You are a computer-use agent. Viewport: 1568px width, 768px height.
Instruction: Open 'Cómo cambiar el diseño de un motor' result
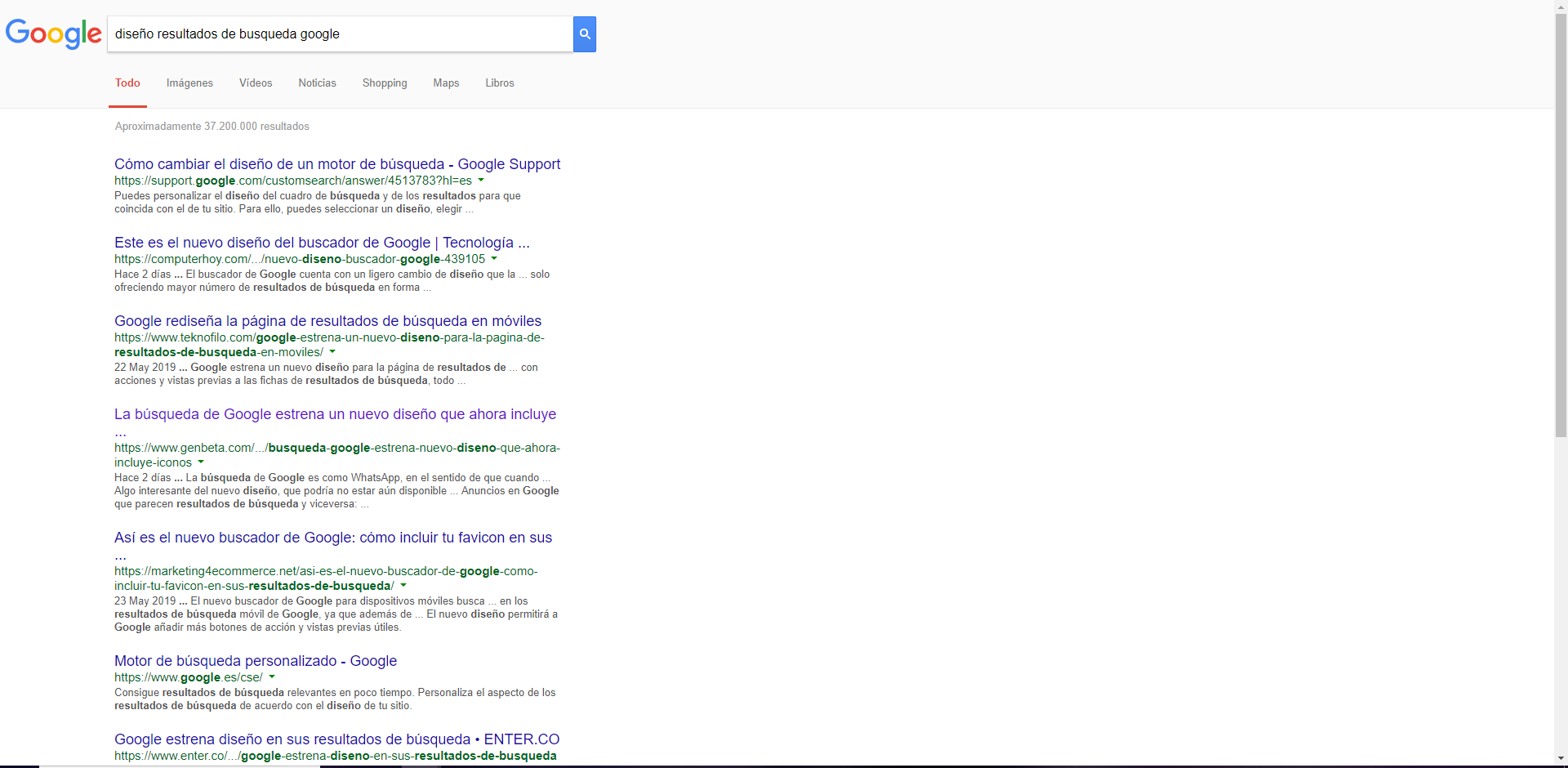tap(337, 164)
